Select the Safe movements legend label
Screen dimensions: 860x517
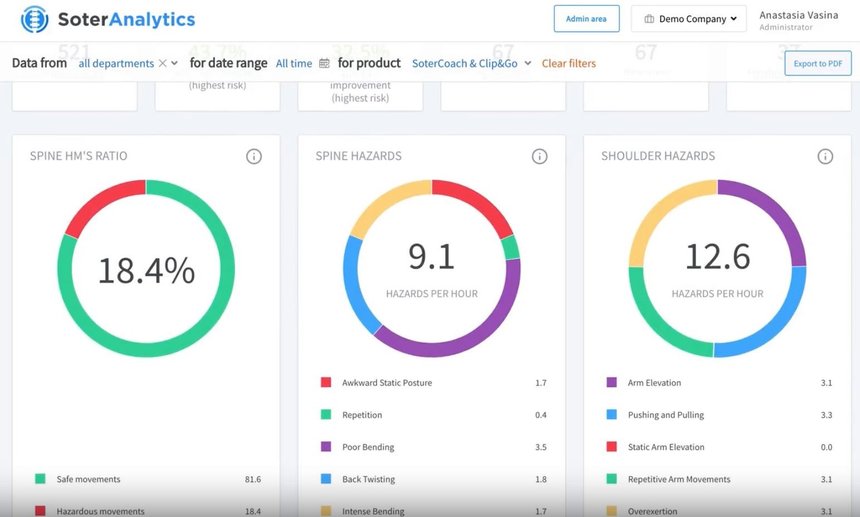click(x=88, y=479)
